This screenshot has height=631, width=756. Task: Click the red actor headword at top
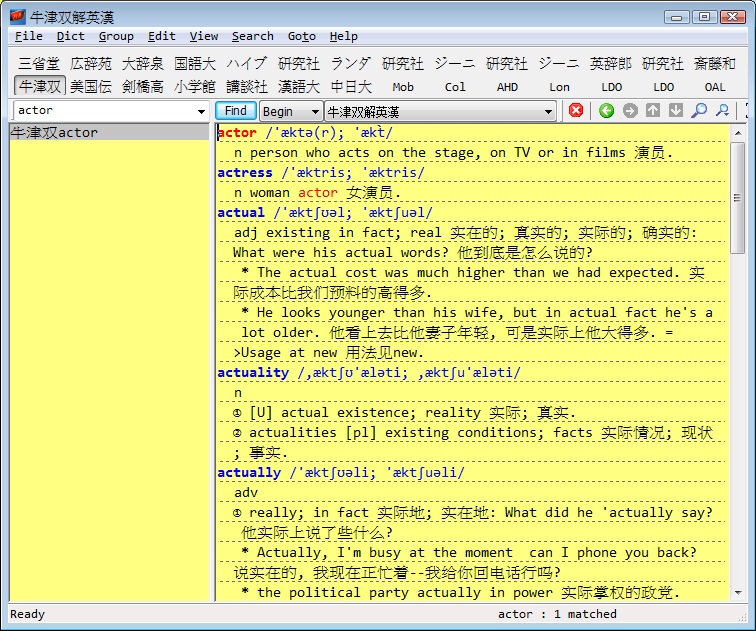pos(237,133)
